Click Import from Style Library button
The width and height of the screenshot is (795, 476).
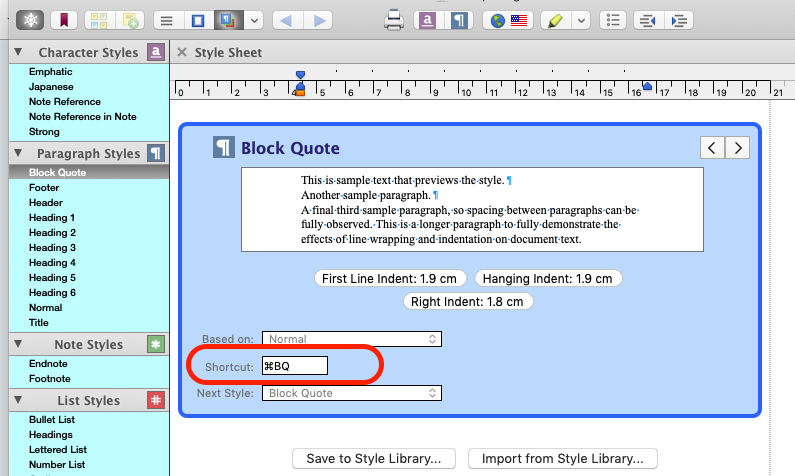pyautogui.click(x=563, y=459)
